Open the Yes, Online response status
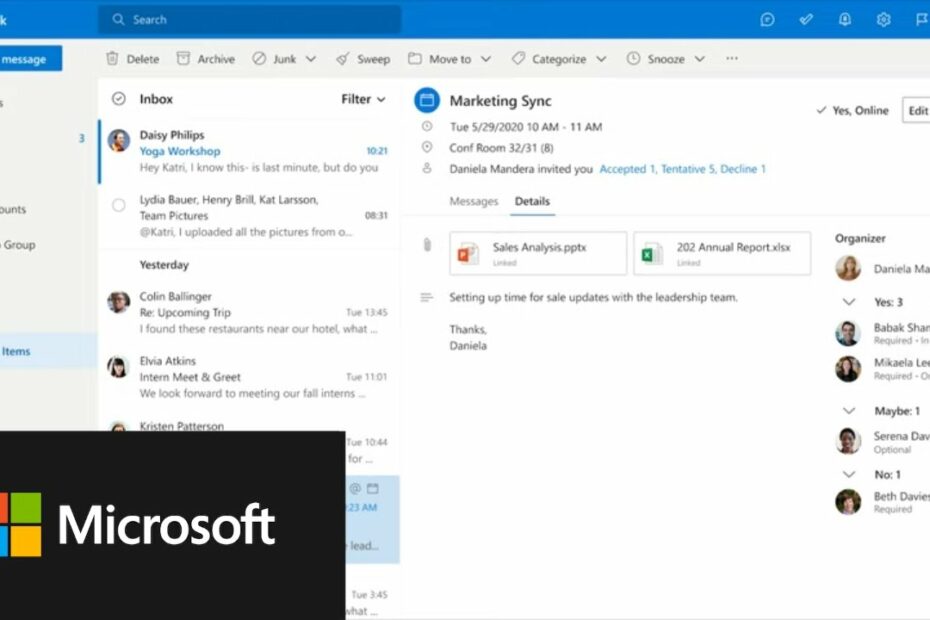930x620 pixels. pyautogui.click(x=852, y=110)
